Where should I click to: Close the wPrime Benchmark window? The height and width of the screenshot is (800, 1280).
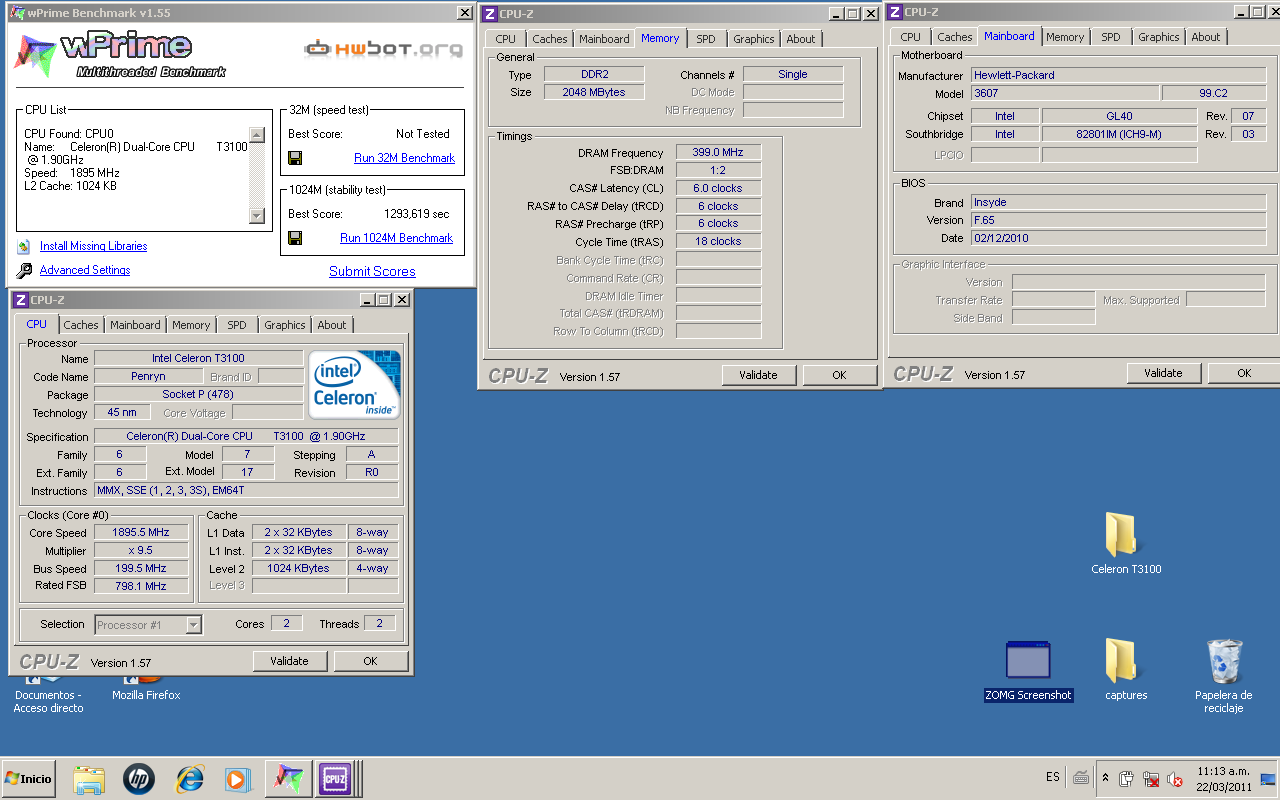click(465, 13)
